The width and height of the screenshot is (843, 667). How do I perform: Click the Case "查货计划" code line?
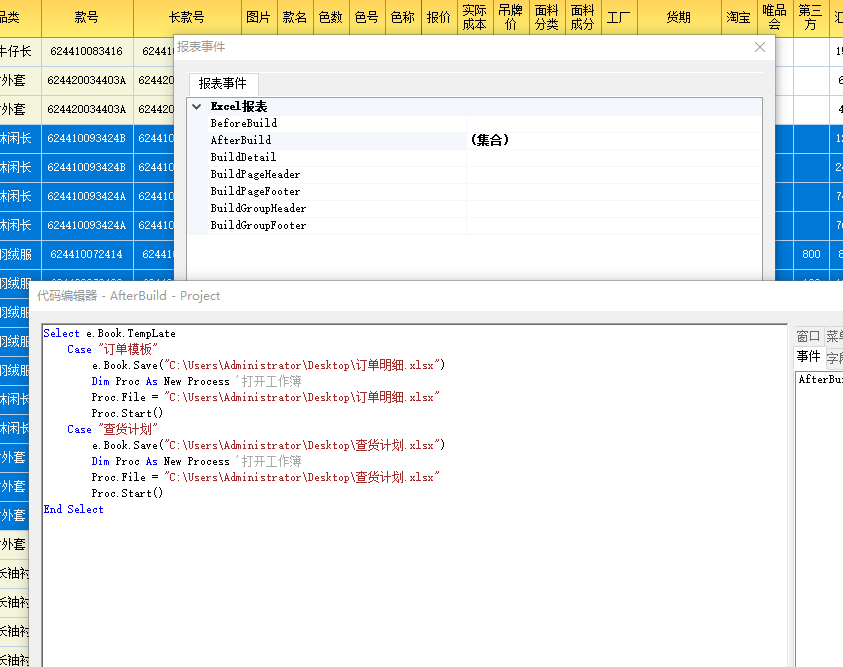112,430
